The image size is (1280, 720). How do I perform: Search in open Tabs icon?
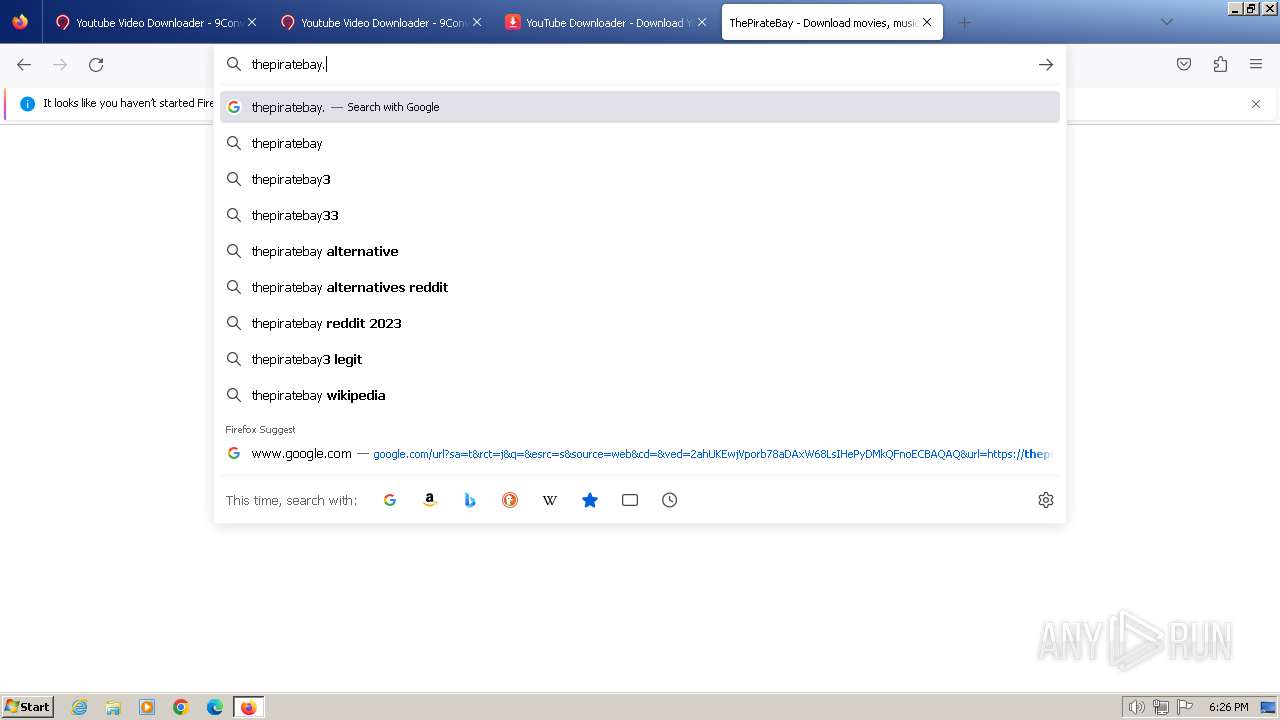pos(630,500)
